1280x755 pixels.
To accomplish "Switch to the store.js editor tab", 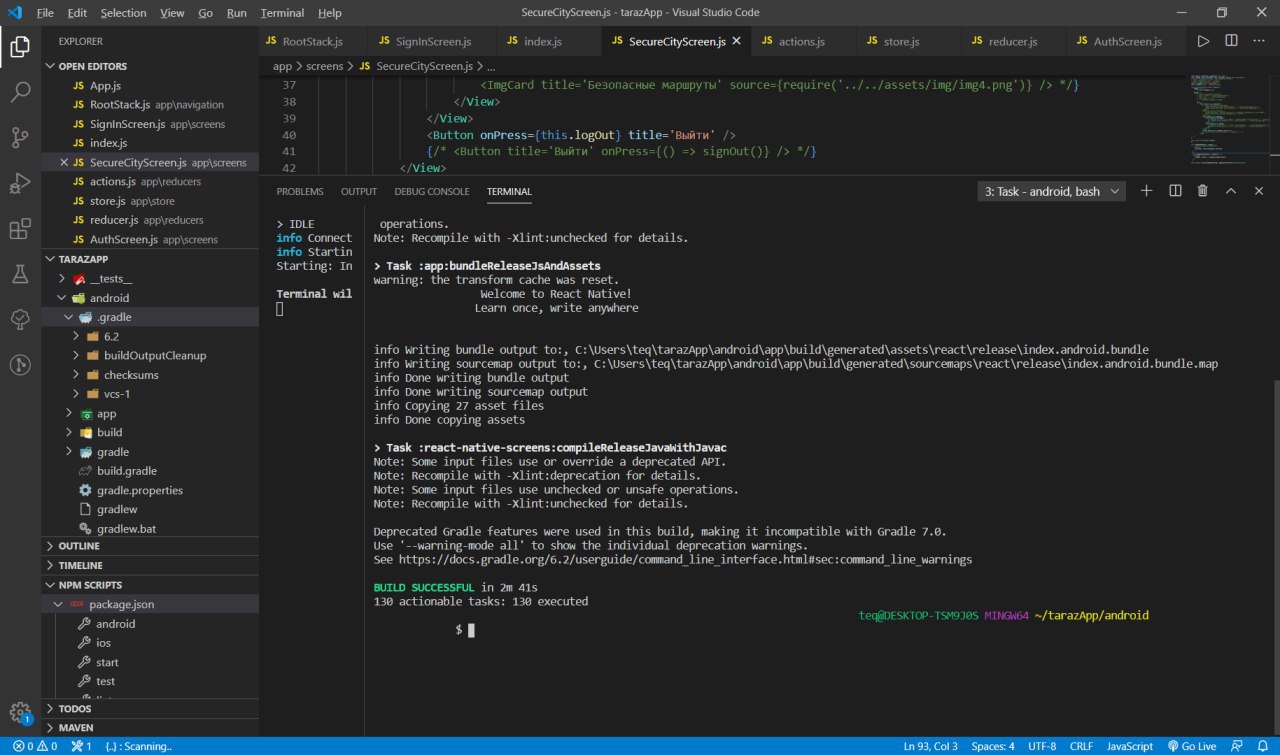I will (900, 41).
